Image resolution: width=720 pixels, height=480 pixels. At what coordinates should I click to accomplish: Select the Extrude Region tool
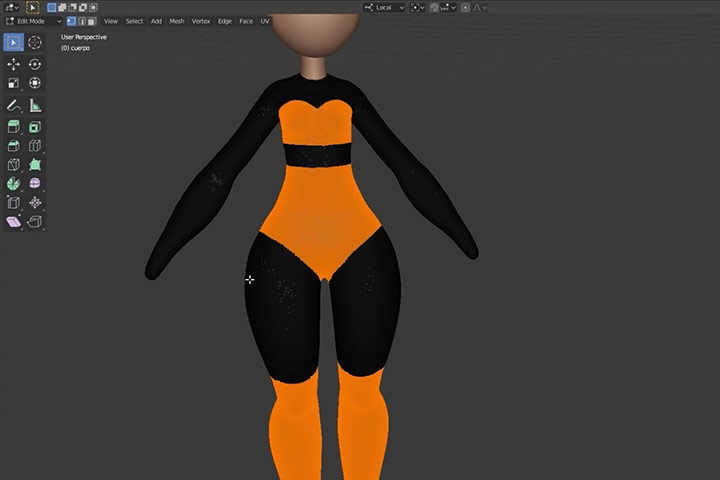pyautogui.click(x=13, y=127)
